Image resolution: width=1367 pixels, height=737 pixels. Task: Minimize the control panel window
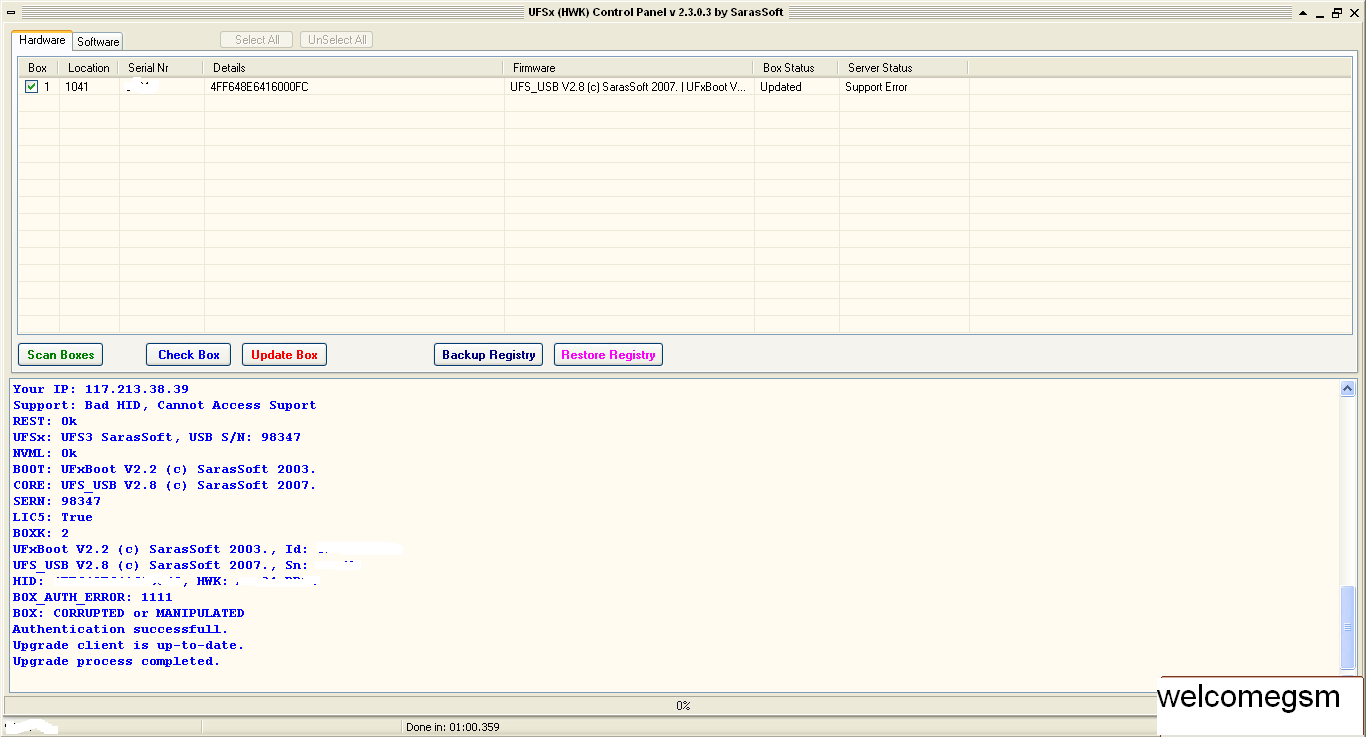(1320, 13)
